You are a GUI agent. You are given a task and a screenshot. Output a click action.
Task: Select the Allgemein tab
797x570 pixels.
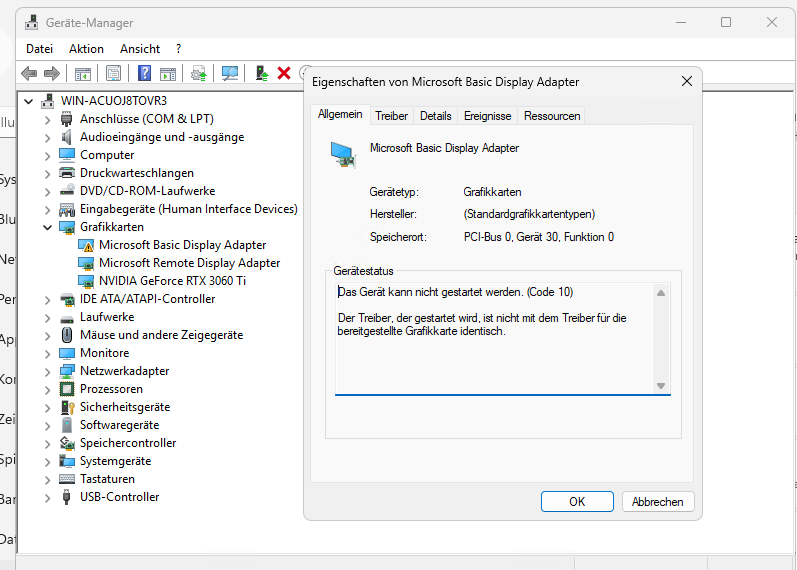pyautogui.click(x=340, y=114)
